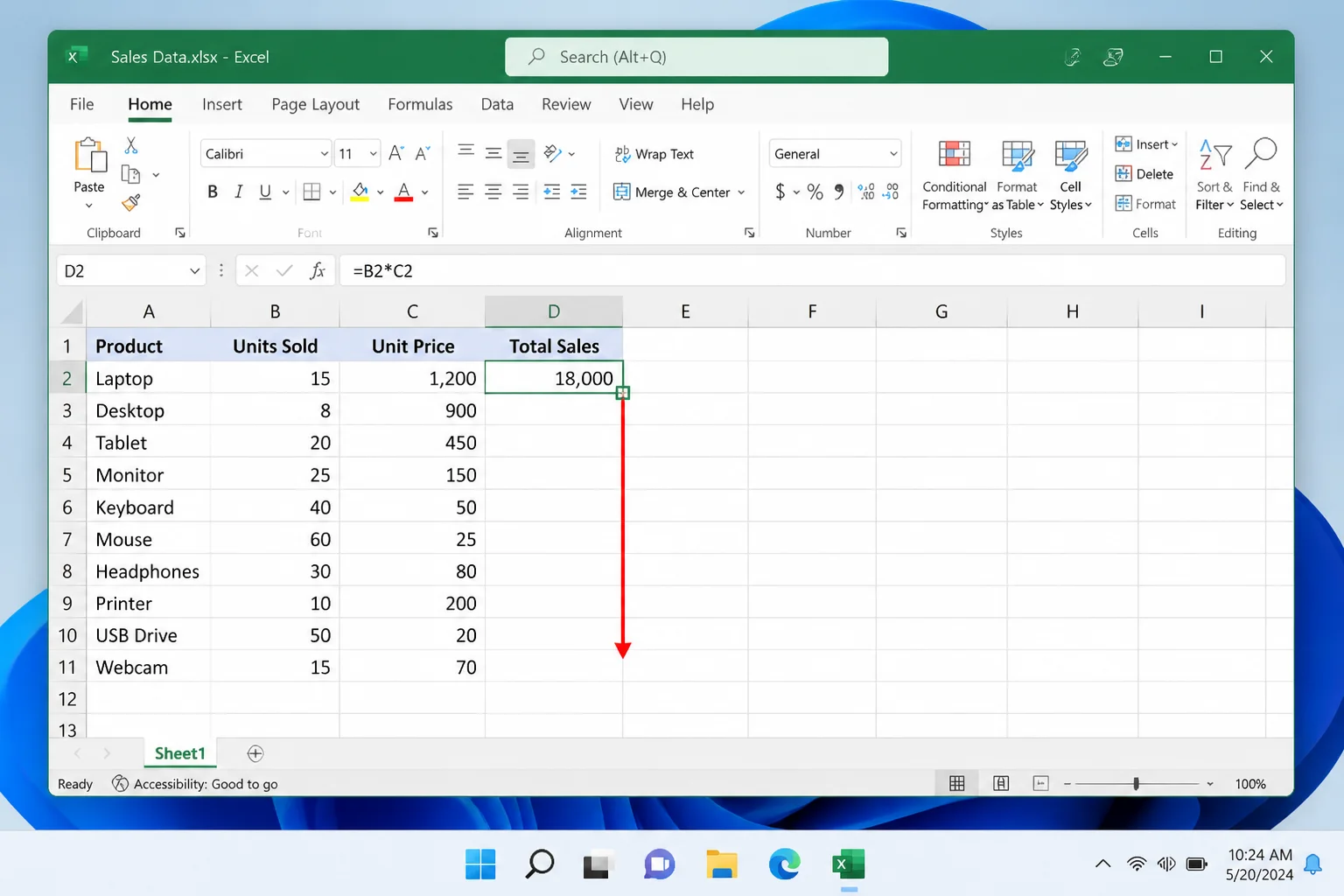Screen dimensions: 1344x896
Task: Switch to Page Layout view in status bar
Action: [x=1001, y=784]
